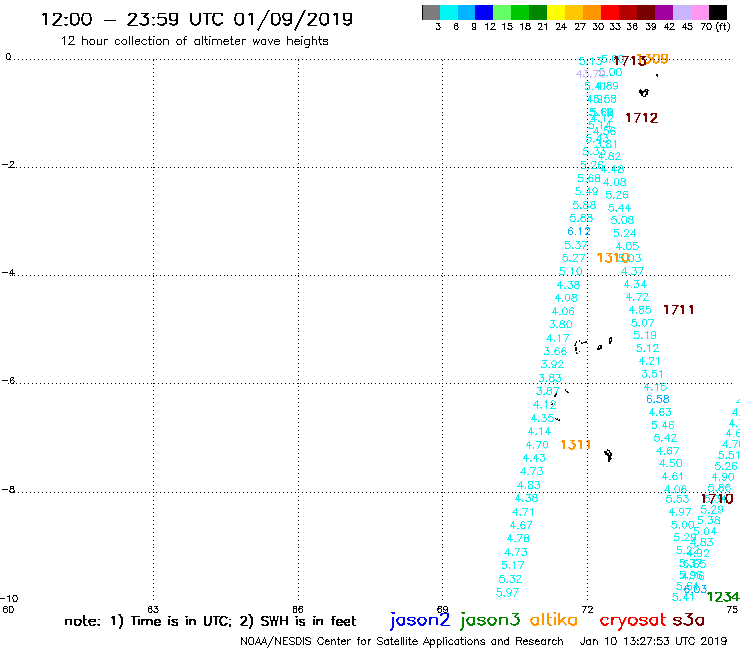Image resolution: width=740 pixels, height=650 pixels.
Task: Click the wave height value 4.43
Action: 534,458
